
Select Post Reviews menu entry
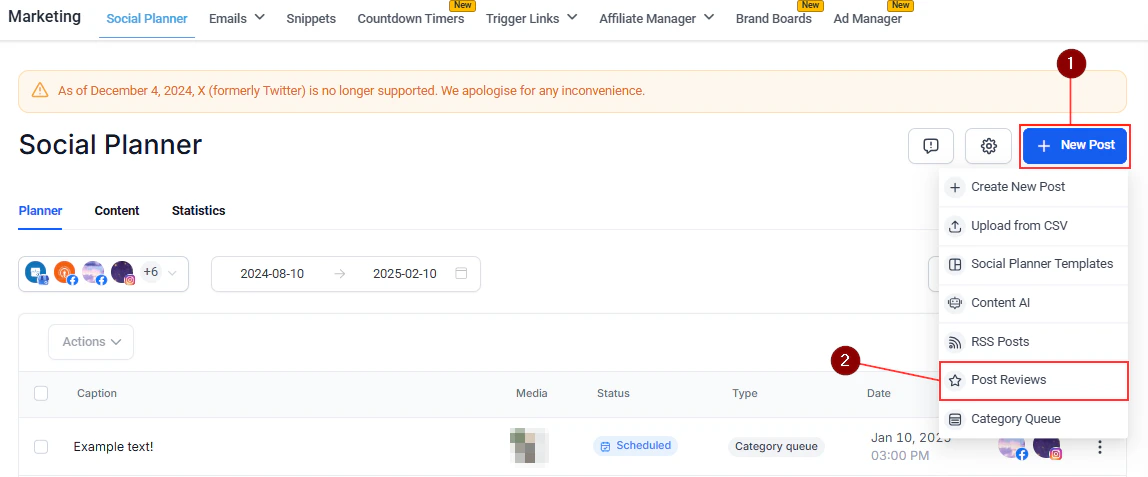click(x=1033, y=380)
